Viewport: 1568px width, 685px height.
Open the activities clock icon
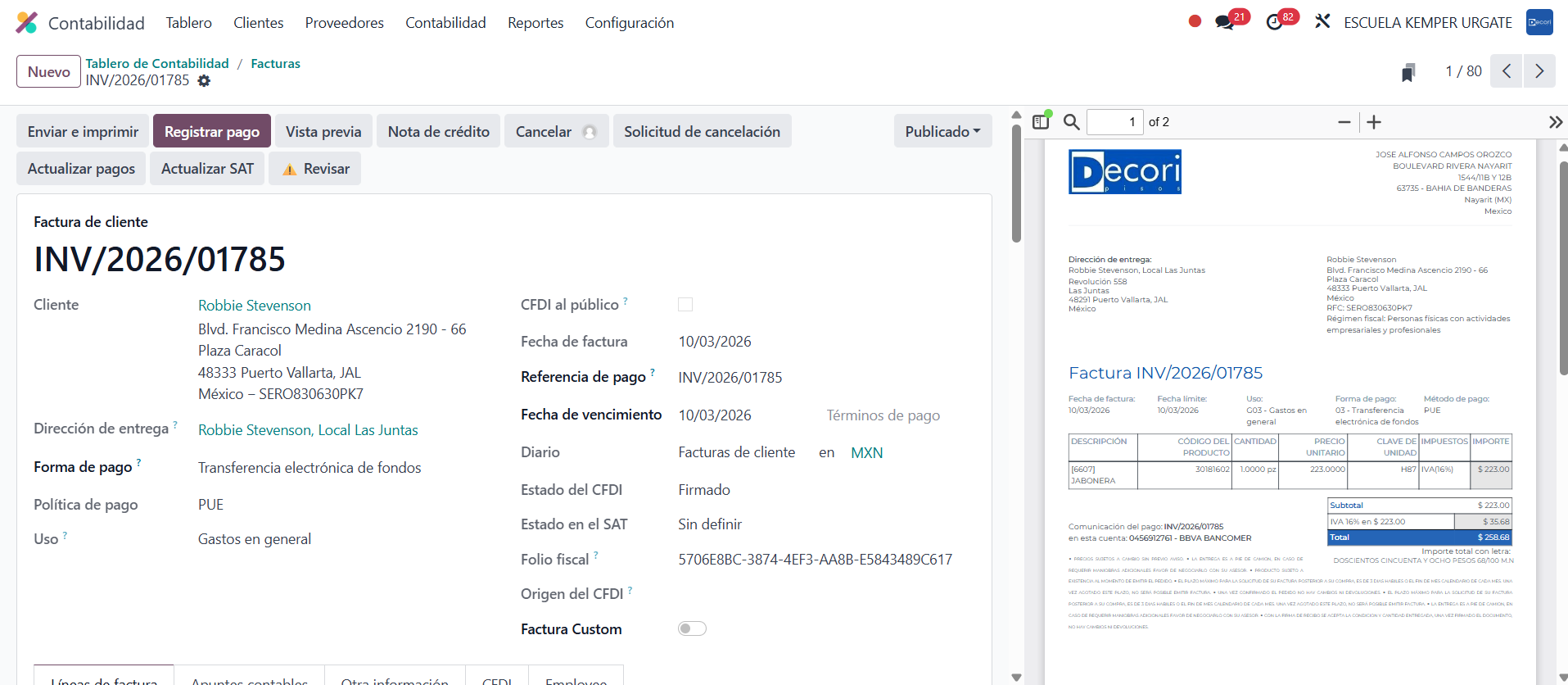click(x=1275, y=22)
